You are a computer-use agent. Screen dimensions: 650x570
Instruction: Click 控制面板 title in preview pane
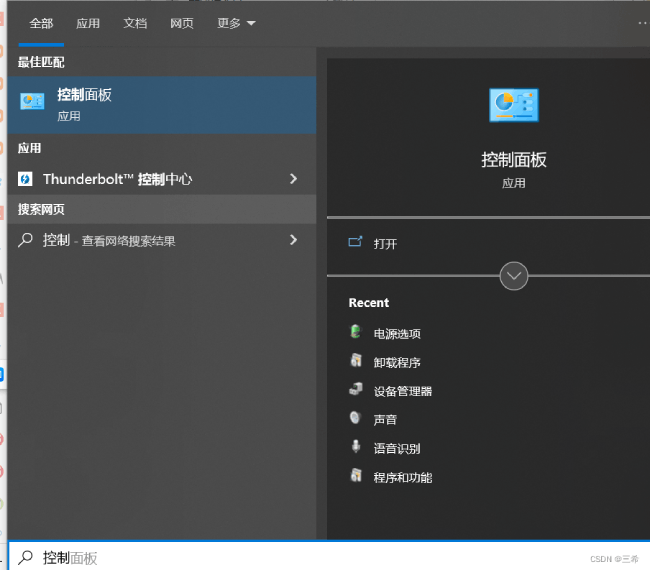[514, 160]
